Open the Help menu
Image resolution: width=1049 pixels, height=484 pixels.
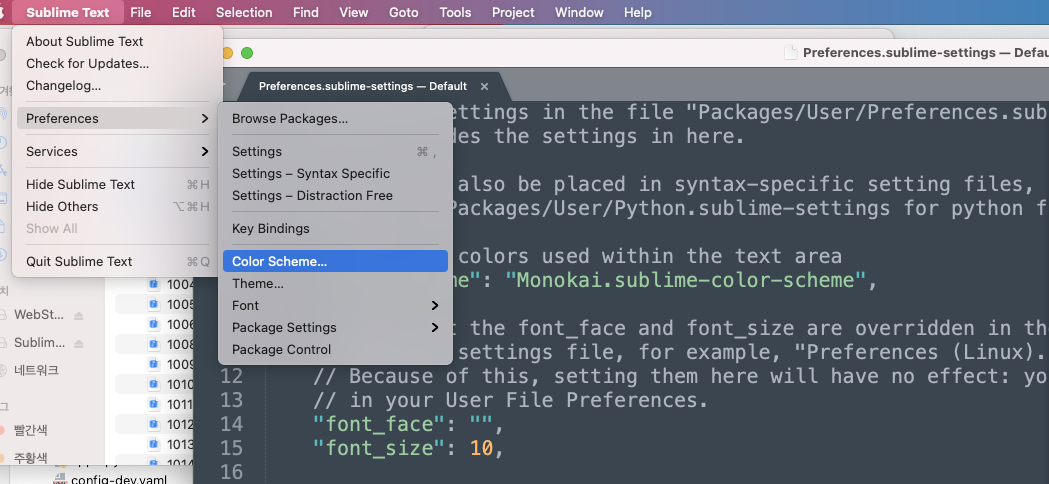pyautogui.click(x=638, y=12)
